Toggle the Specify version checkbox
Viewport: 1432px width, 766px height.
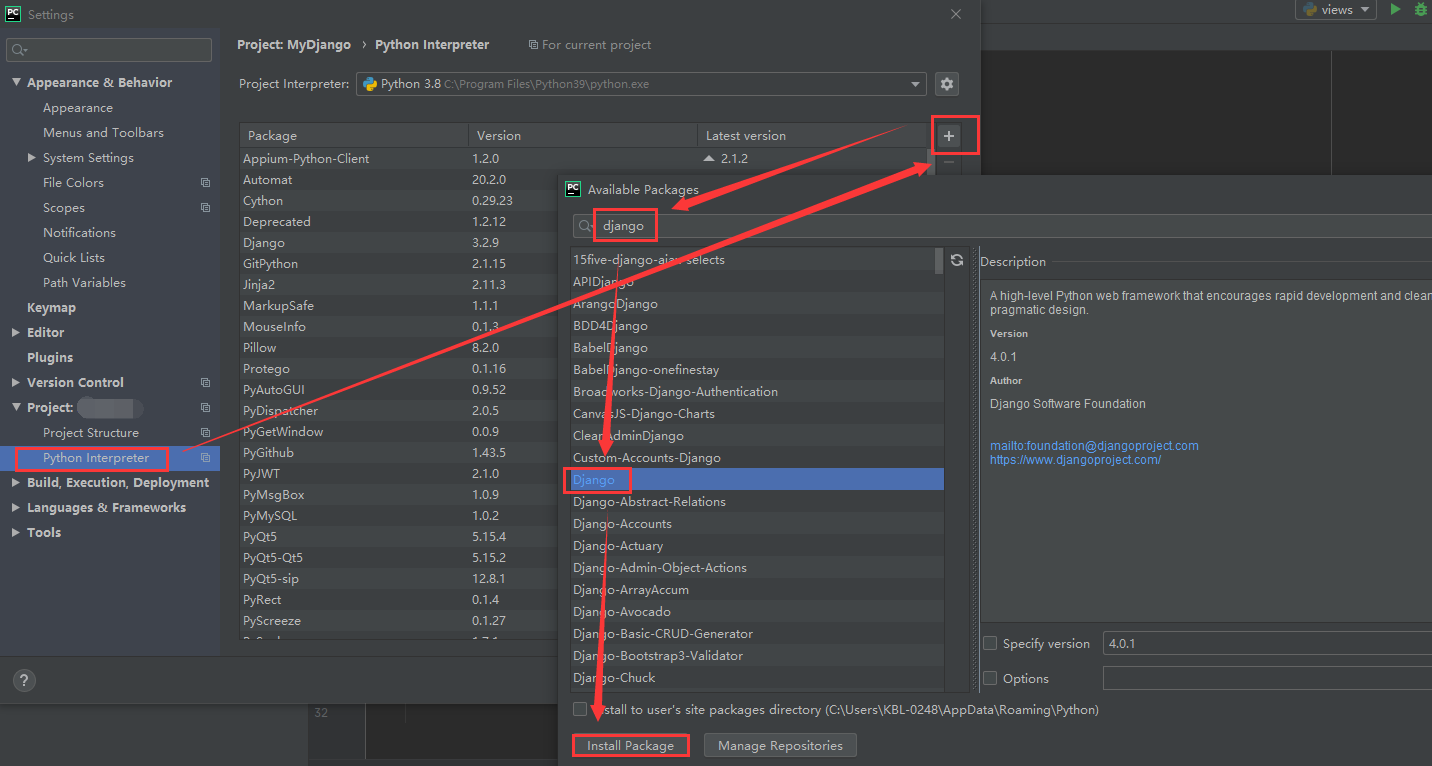tap(990, 643)
